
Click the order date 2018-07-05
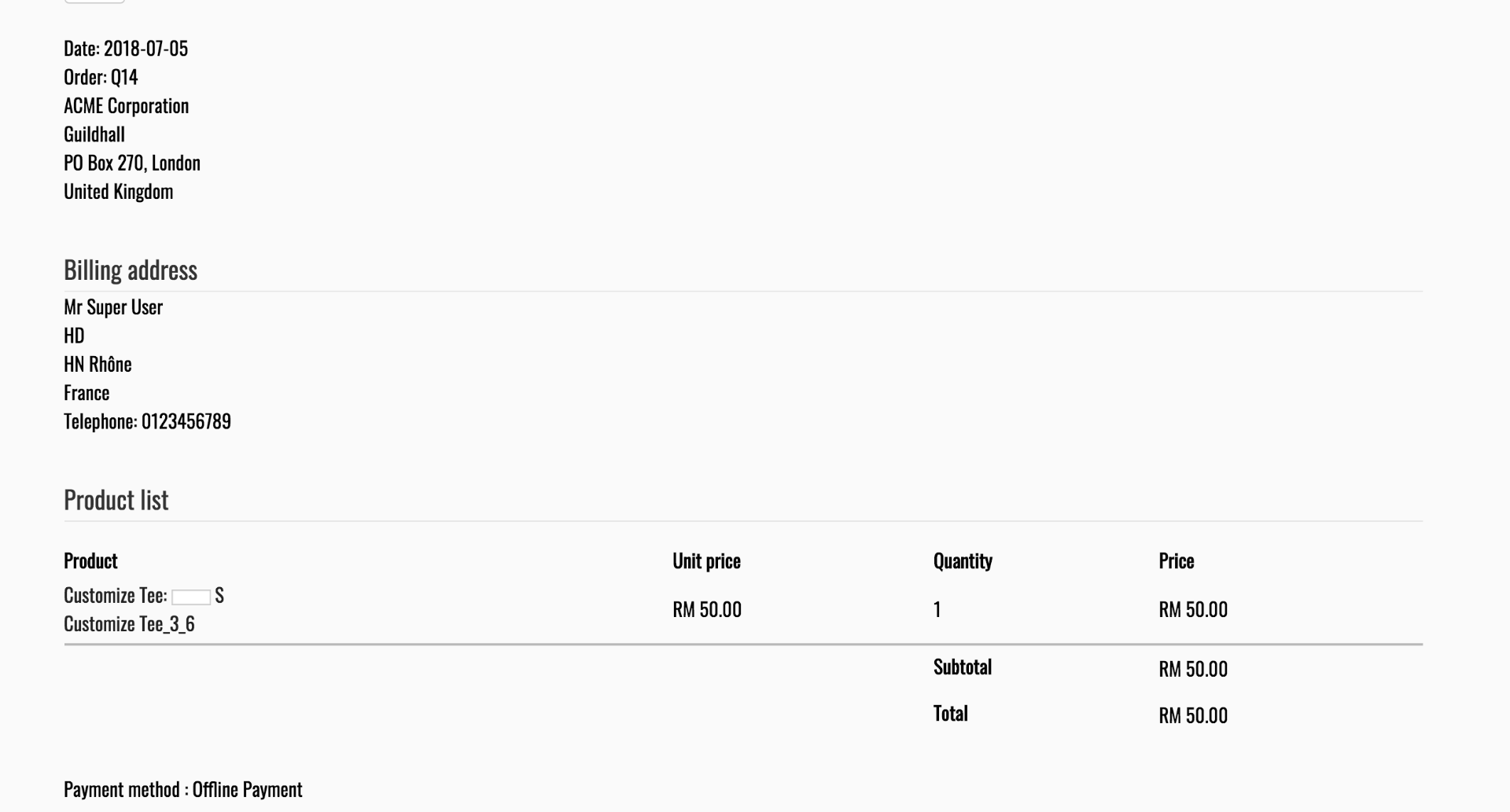pyautogui.click(x=145, y=49)
